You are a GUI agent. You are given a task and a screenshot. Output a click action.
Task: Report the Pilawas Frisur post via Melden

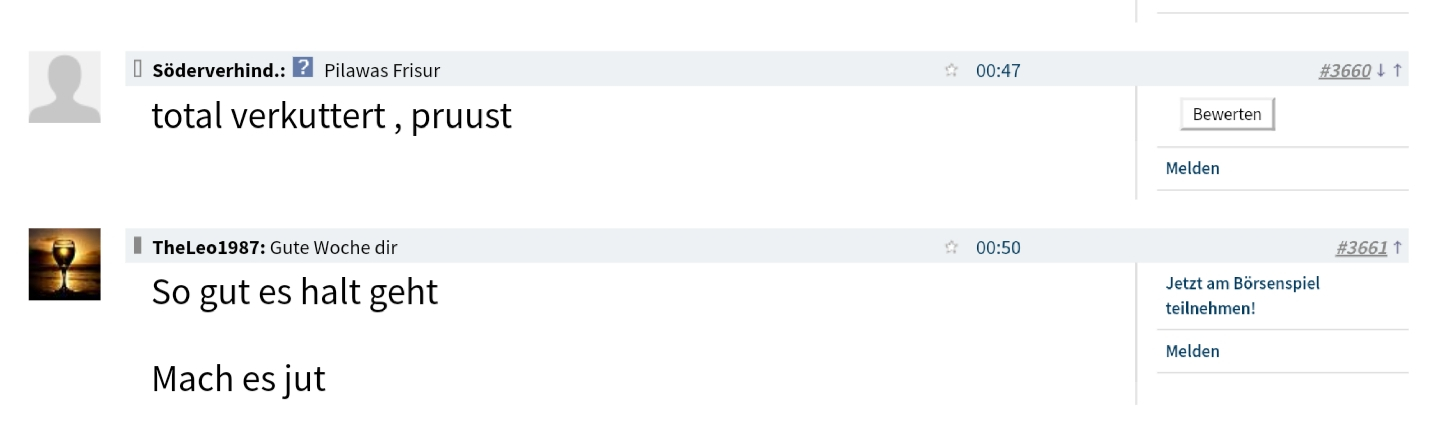[1192, 168]
